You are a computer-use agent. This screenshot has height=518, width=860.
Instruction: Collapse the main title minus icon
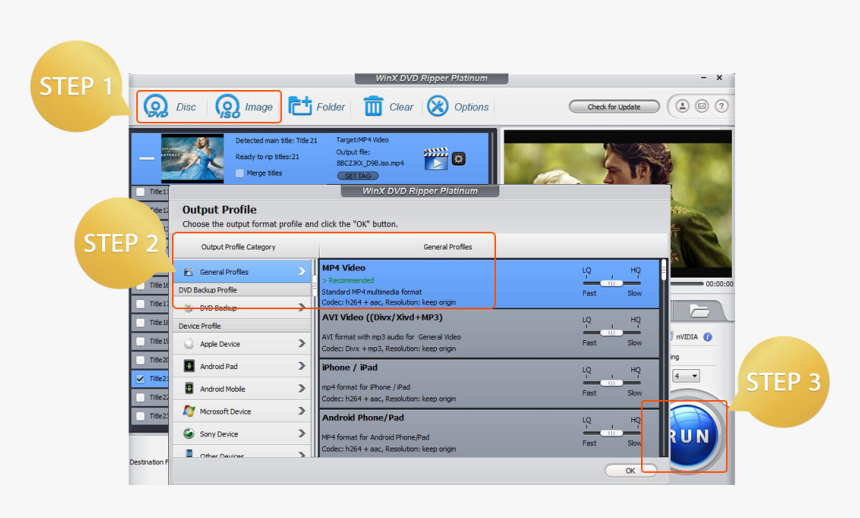[x=146, y=159]
